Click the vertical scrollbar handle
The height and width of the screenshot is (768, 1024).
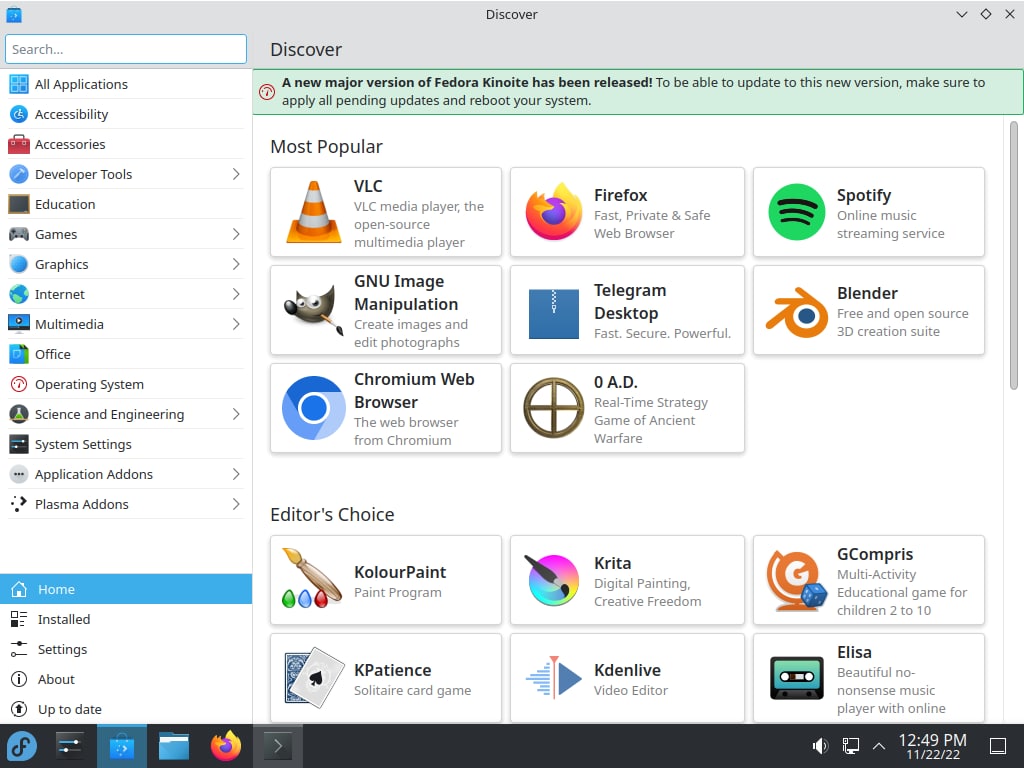click(x=1014, y=255)
